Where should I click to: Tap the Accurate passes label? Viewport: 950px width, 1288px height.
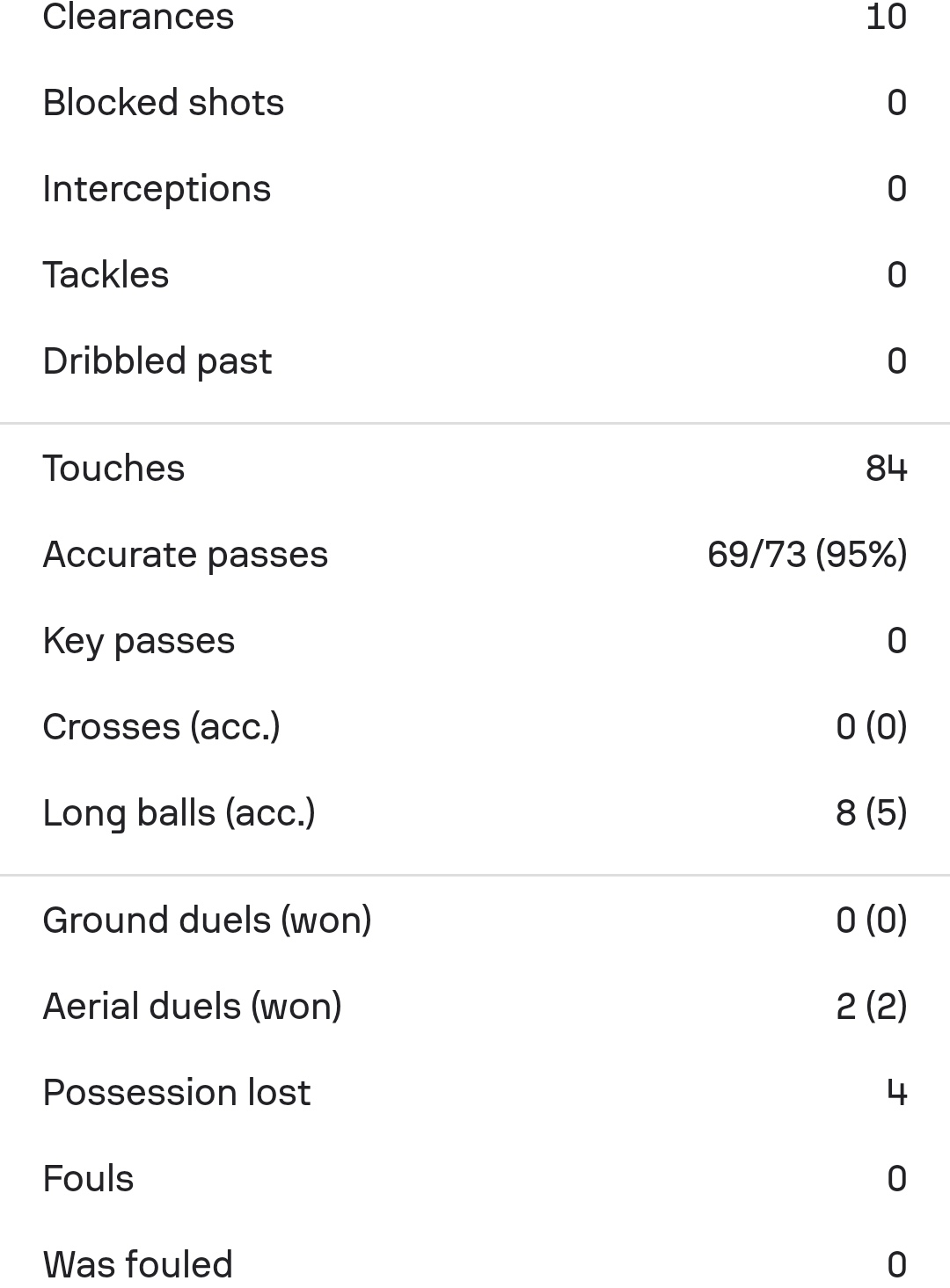[x=185, y=555]
